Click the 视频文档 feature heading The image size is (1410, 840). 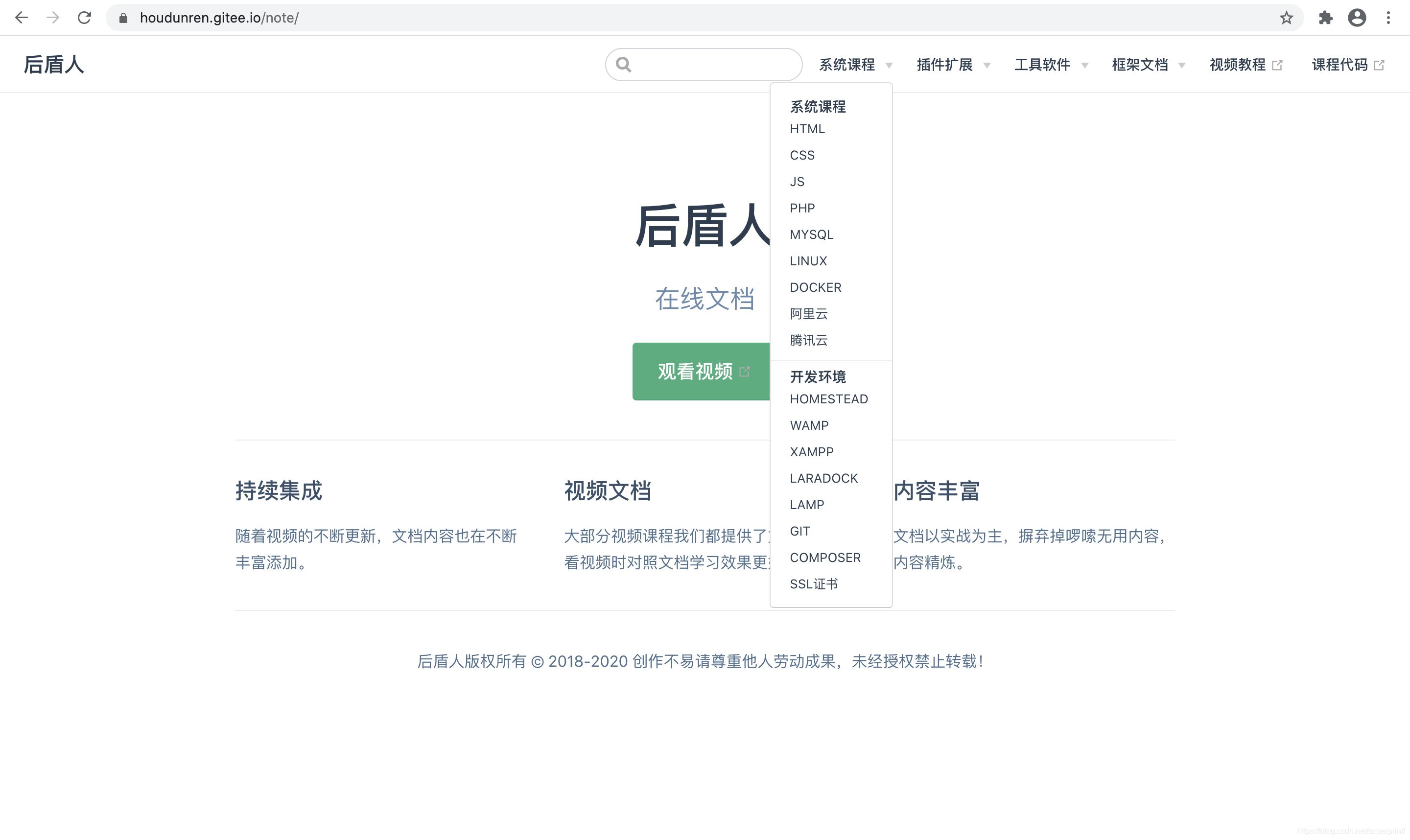pos(608,490)
